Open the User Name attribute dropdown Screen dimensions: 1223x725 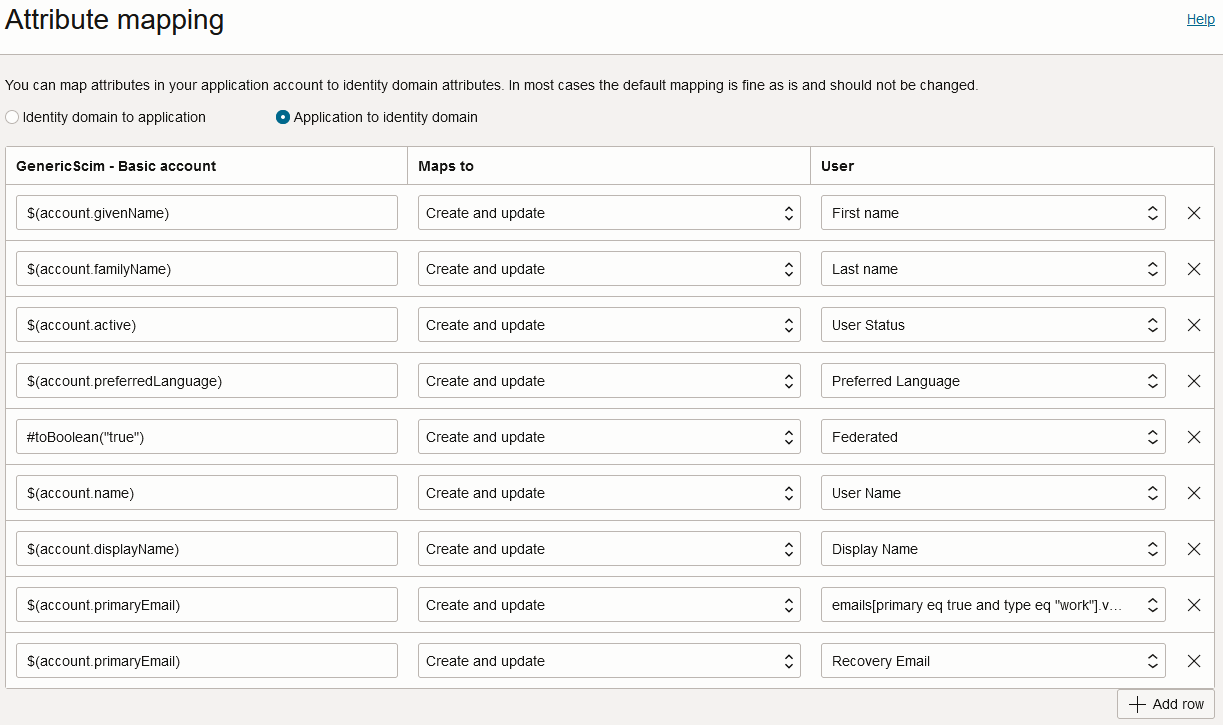(x=993, y=493)
